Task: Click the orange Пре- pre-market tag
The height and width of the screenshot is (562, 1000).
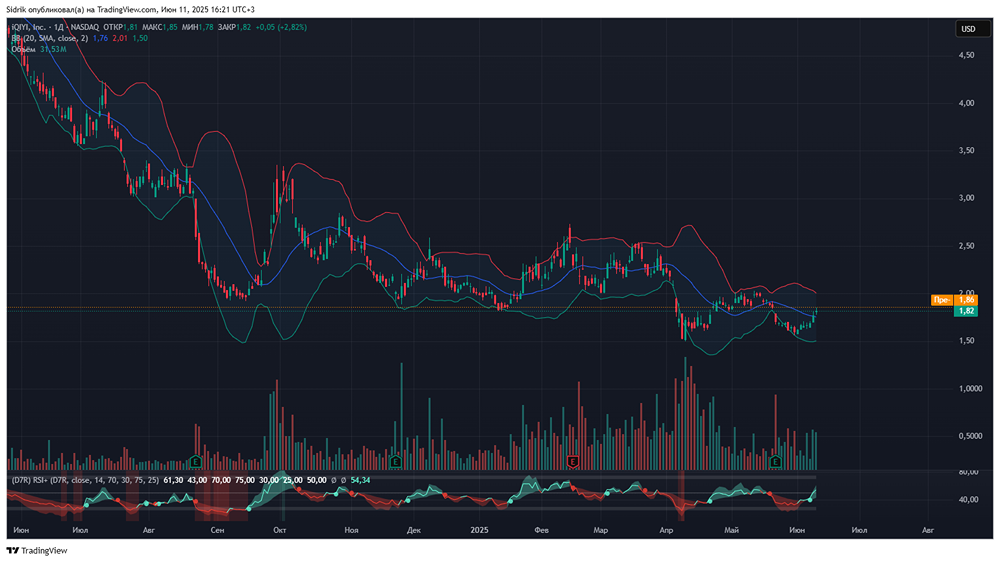Action: coord(942,300)
